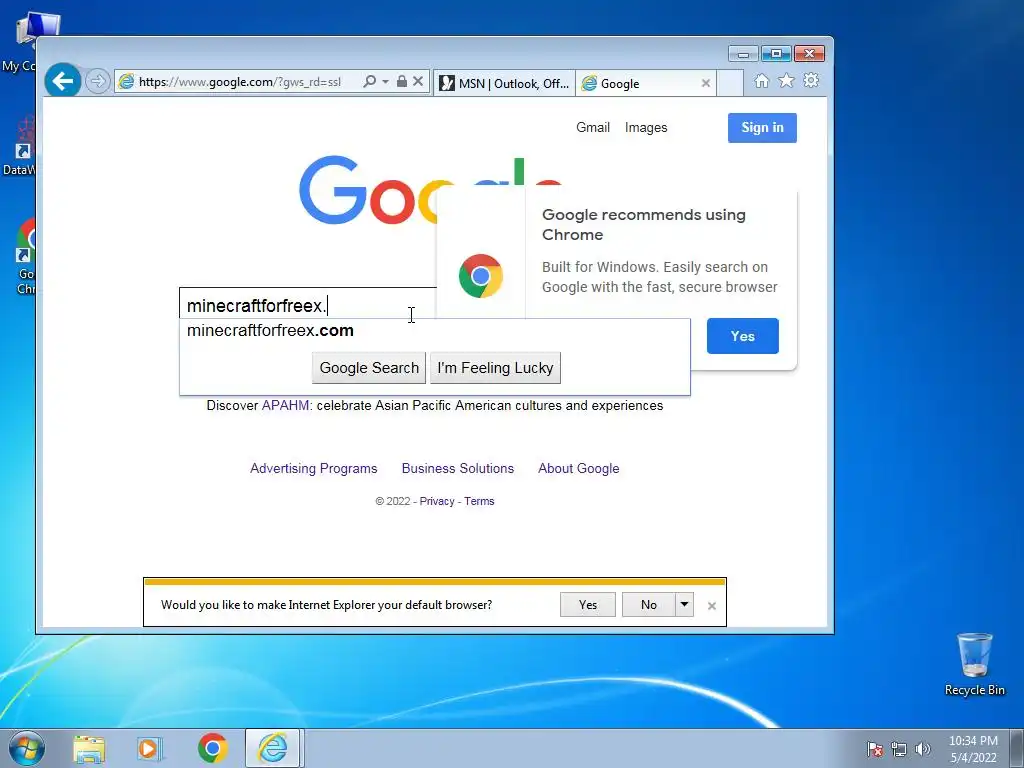This screenshot has width=1024, height=768.
Task: Minimize the Internet Explorer window
Action: [x=743, y=54]
